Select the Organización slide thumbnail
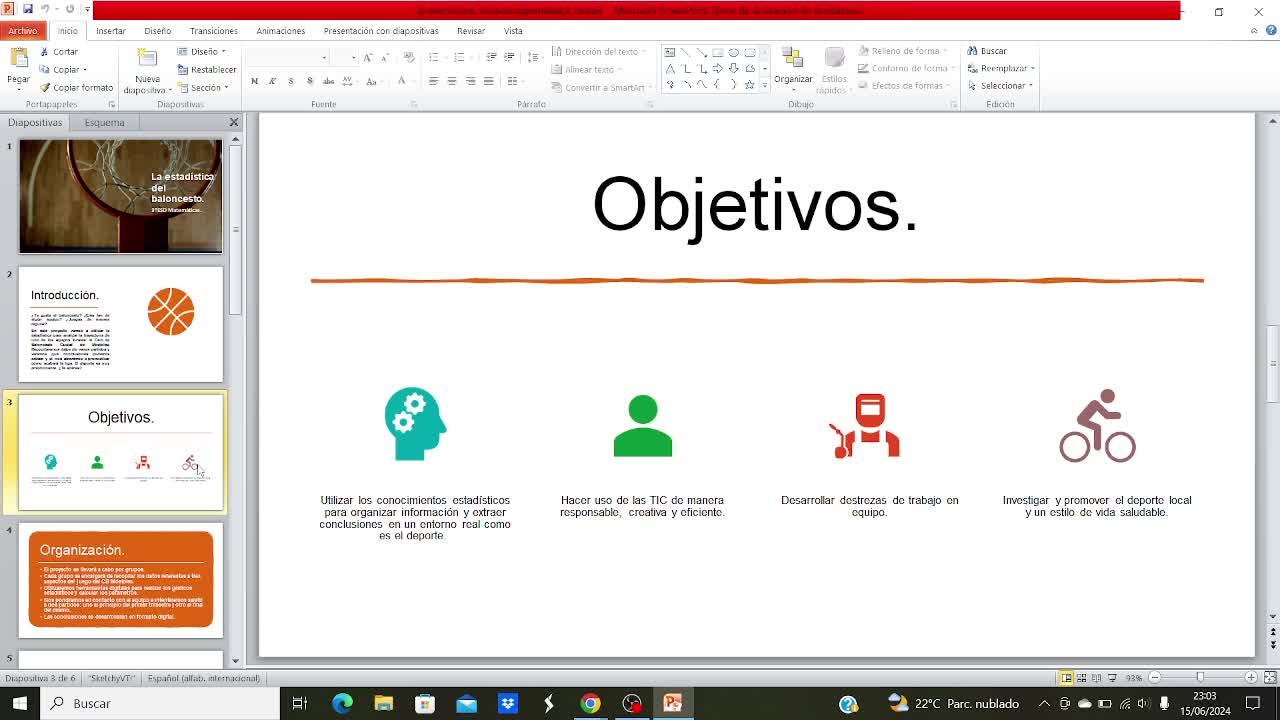This screenshot has width=1280, height=720. [x=121, y=580]
